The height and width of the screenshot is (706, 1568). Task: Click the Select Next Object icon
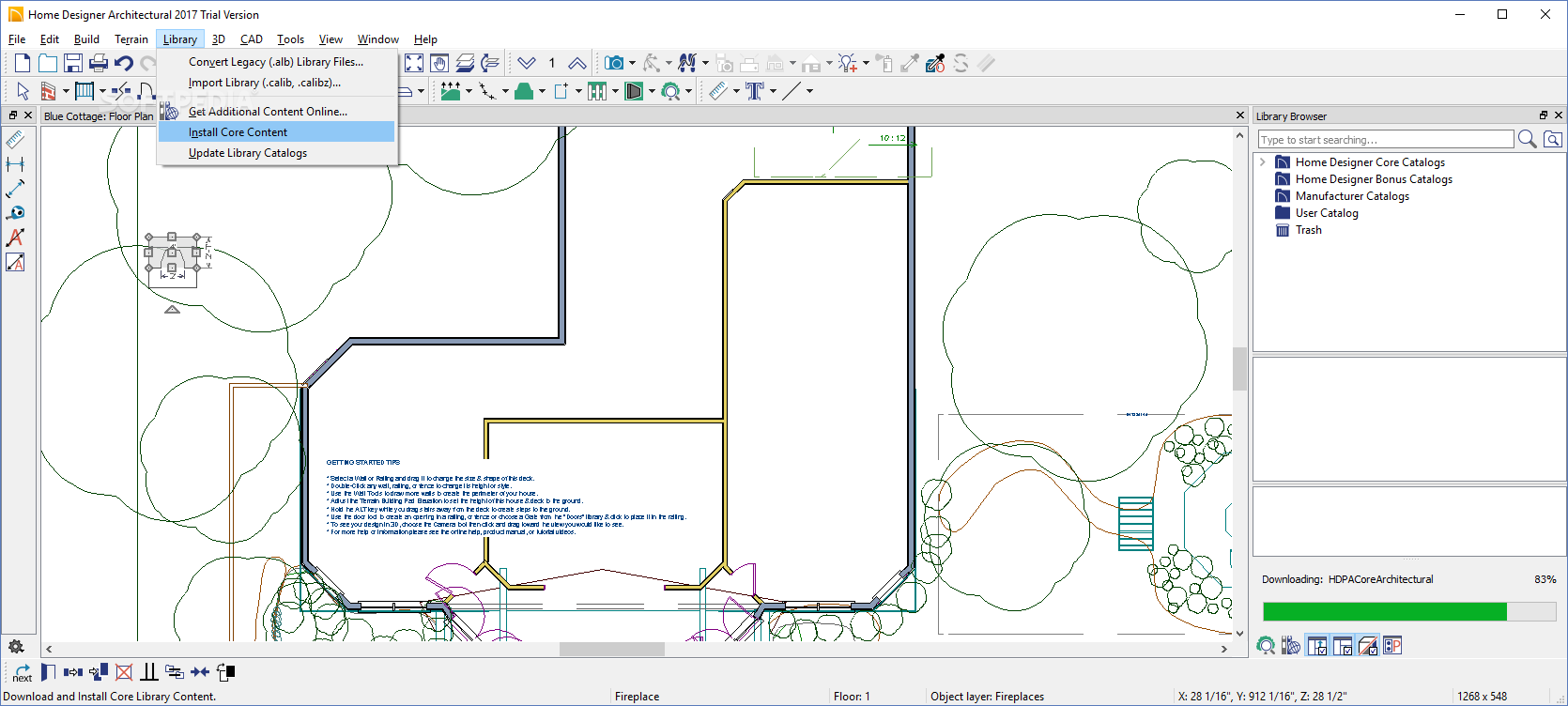(23, 672)
